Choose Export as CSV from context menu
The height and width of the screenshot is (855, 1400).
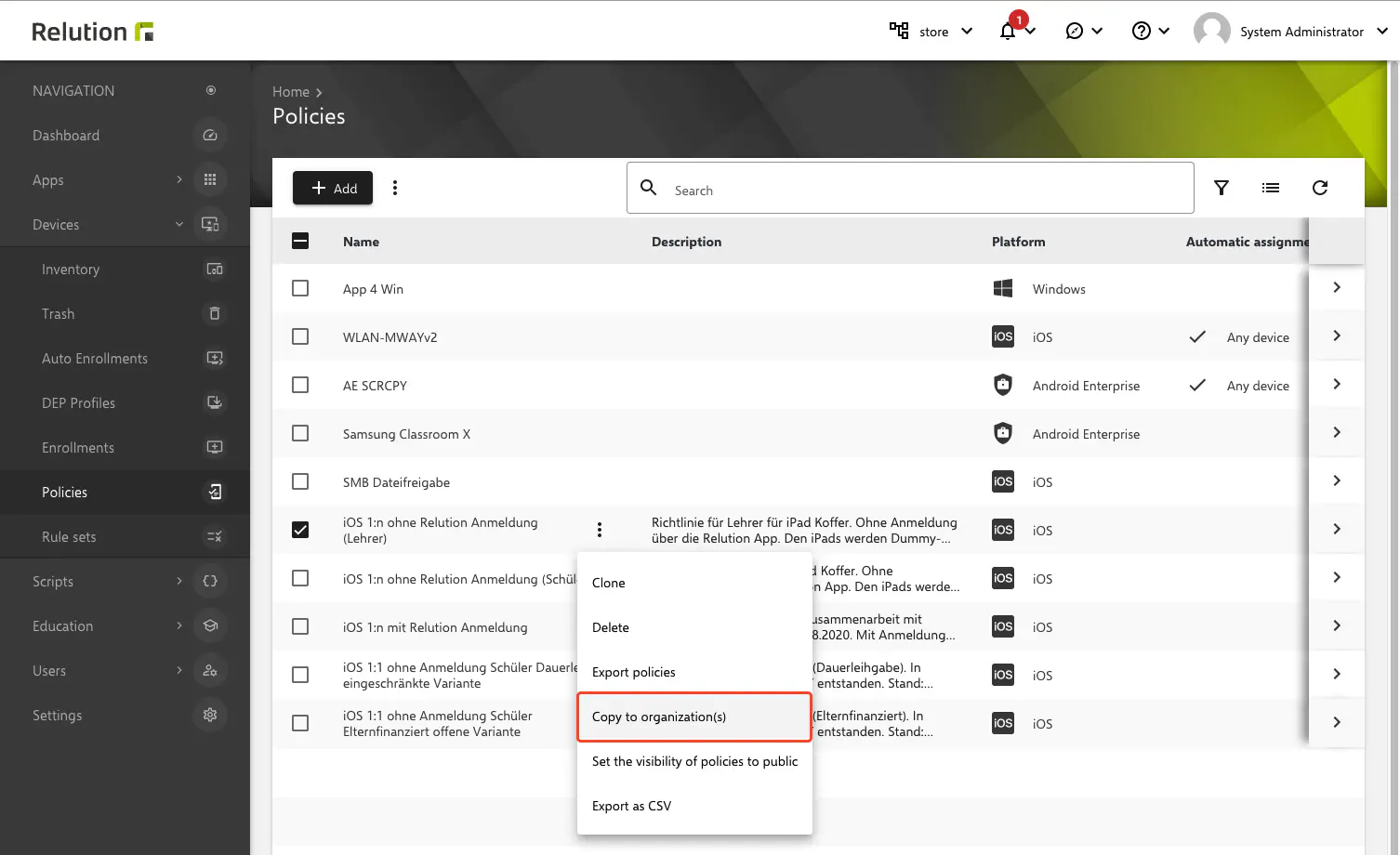(x=631, y=806)
